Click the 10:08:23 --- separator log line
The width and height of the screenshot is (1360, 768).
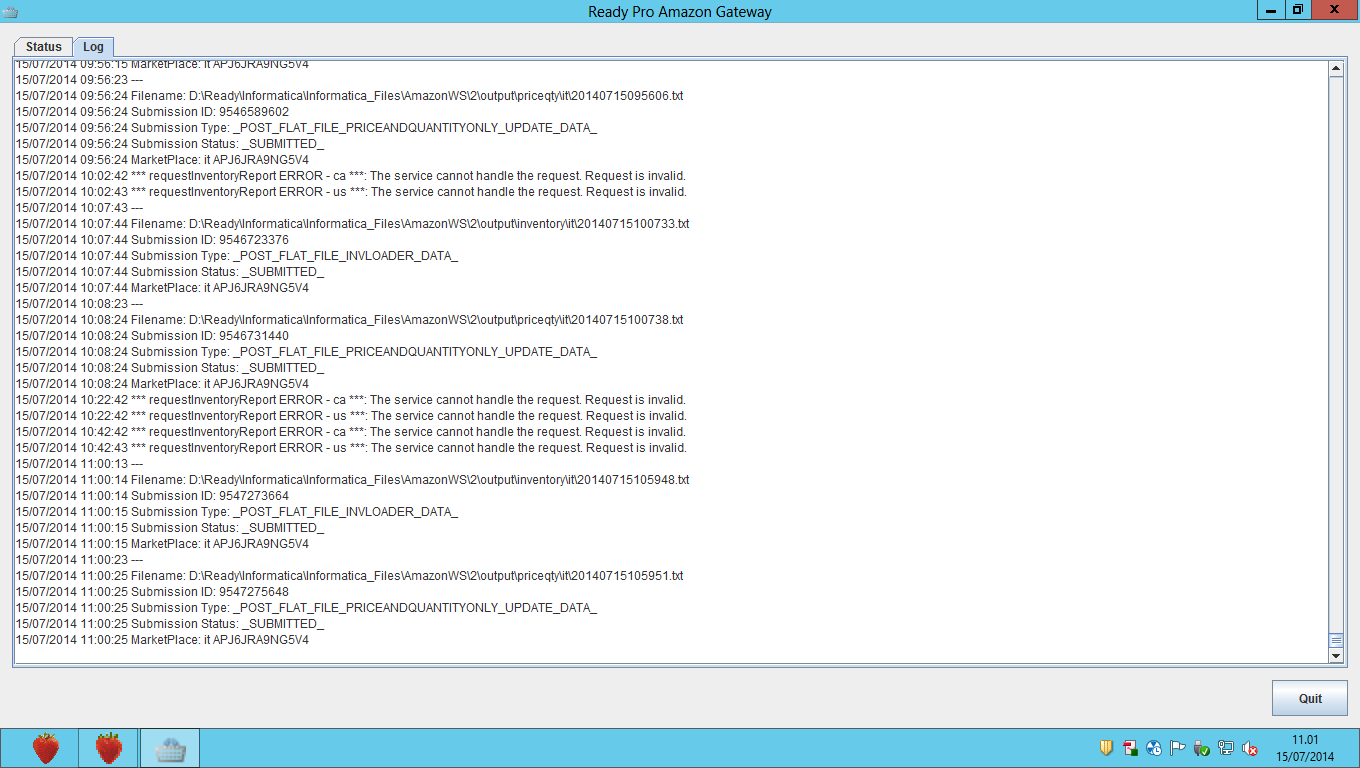79,304
